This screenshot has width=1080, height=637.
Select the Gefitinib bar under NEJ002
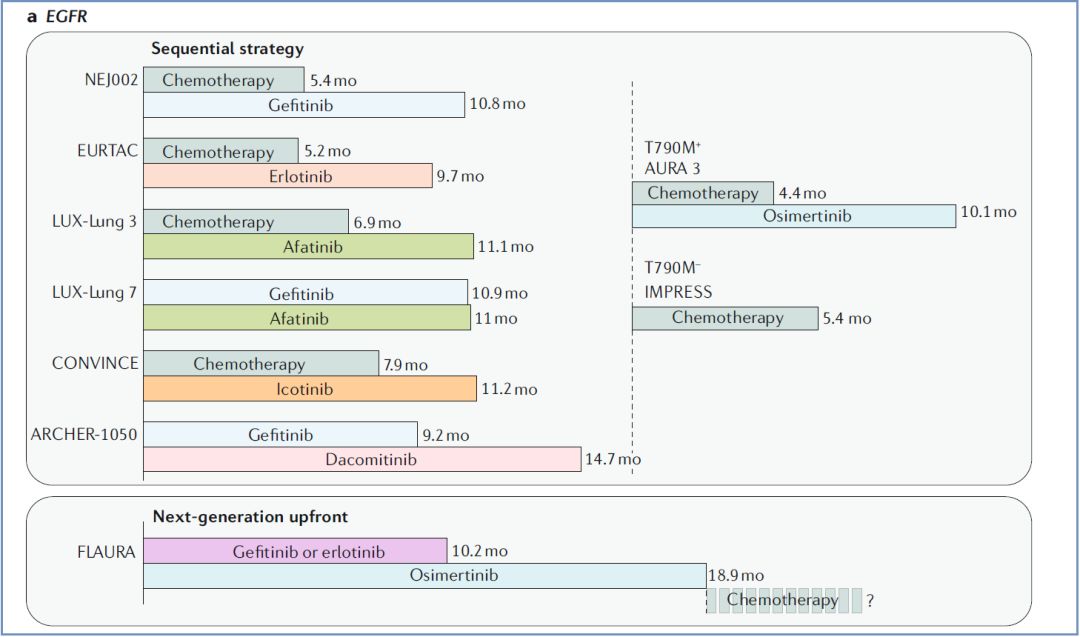tap(304, 105)
